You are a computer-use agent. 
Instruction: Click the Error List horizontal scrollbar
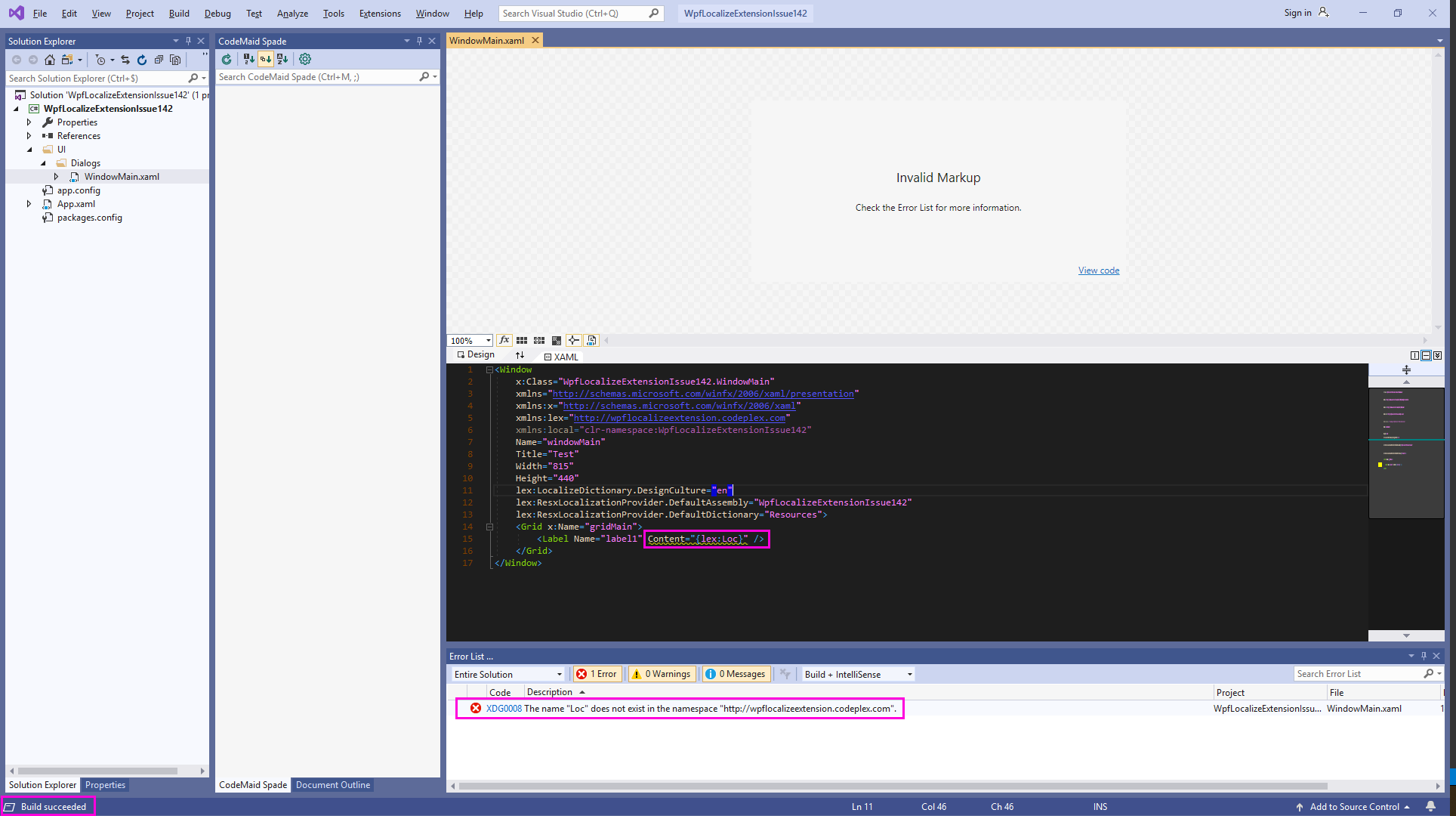pos(891,786)
